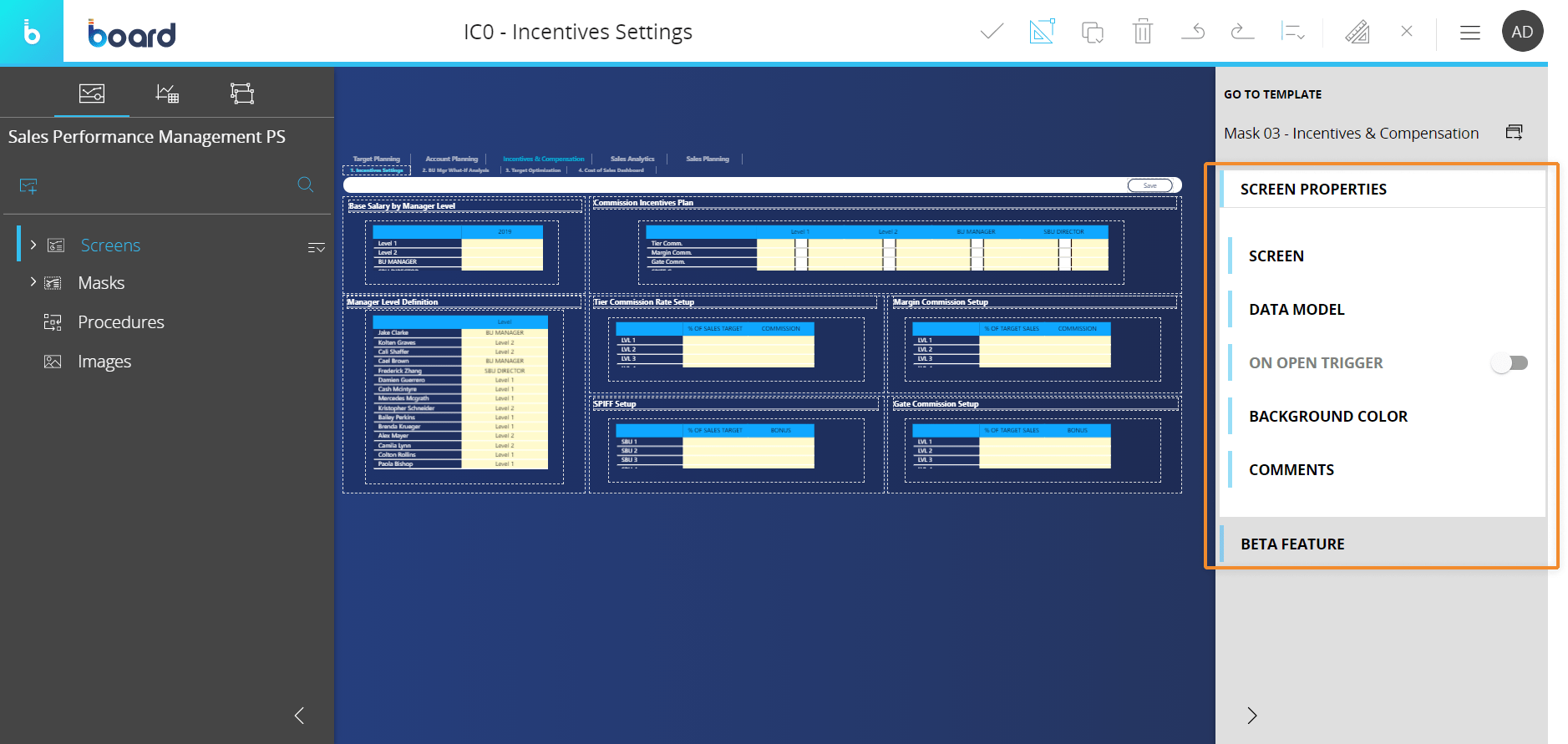Click the redo arrow icon
Viewport: 1568px width, 744px height.
(1242, 32)
